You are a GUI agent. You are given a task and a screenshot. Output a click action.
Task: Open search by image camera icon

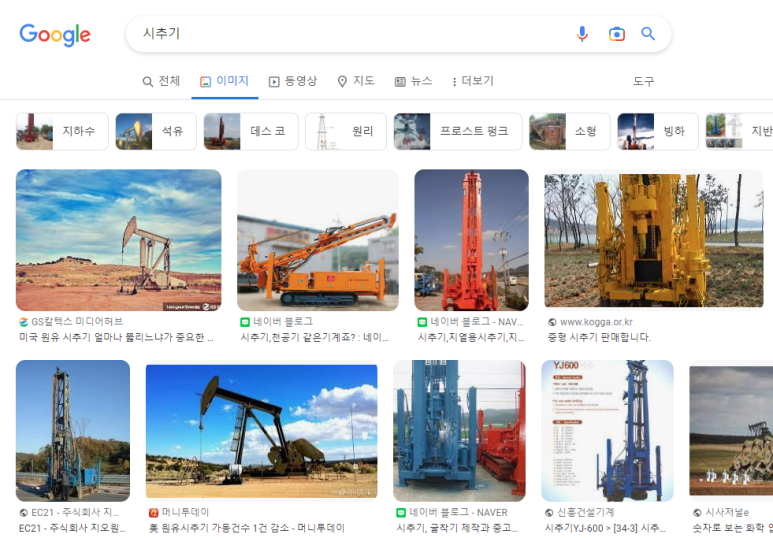(617, 34)
